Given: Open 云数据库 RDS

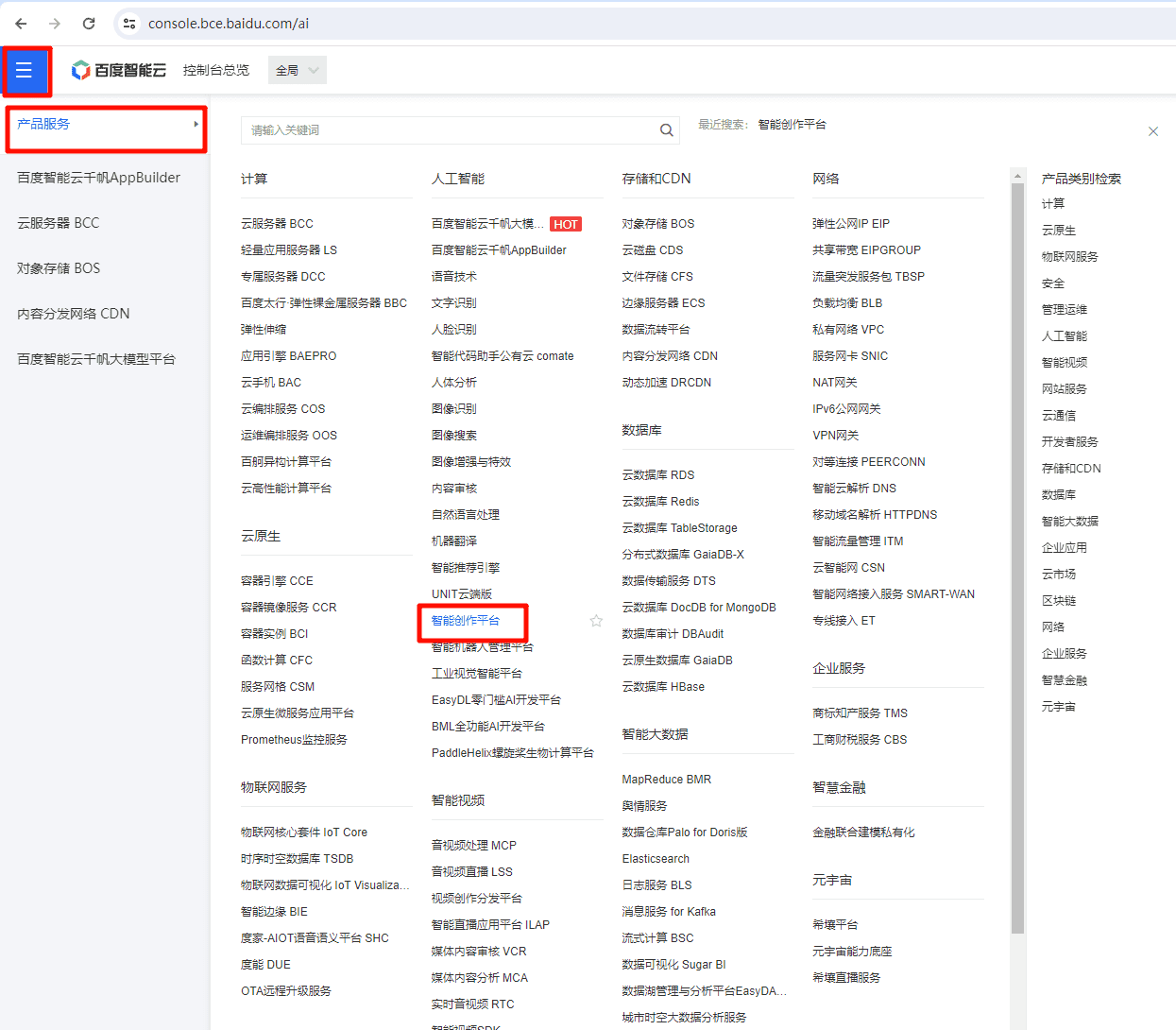Looking at the screenshot, I should 658,475.
